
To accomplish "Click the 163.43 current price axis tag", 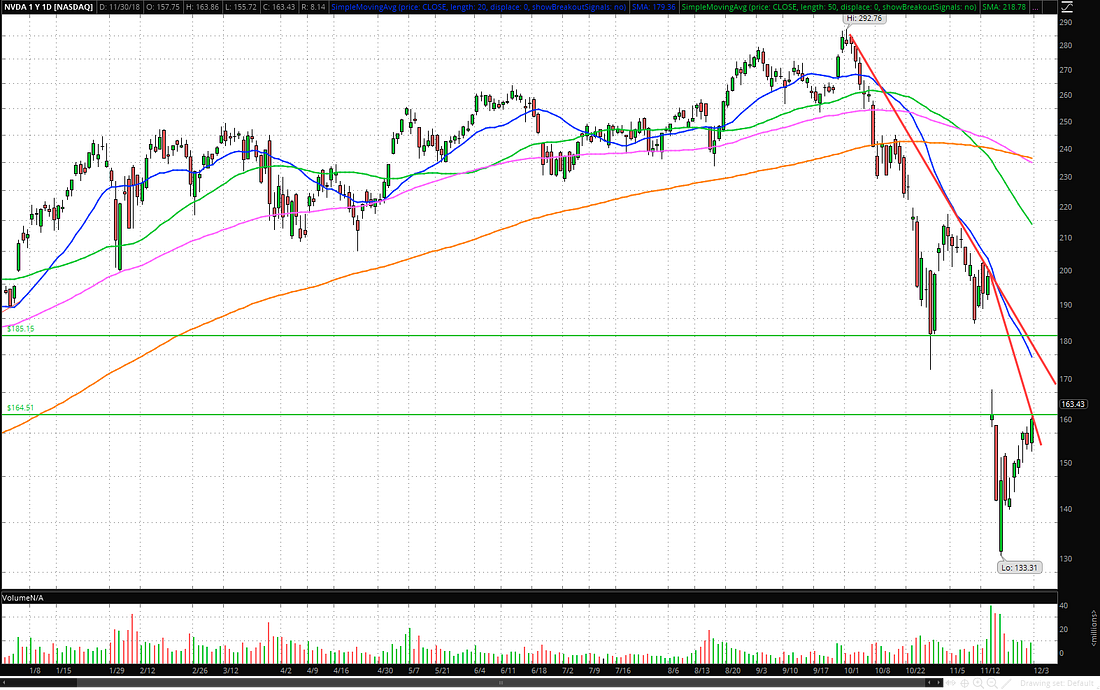I will click(x=1073, y=404).
